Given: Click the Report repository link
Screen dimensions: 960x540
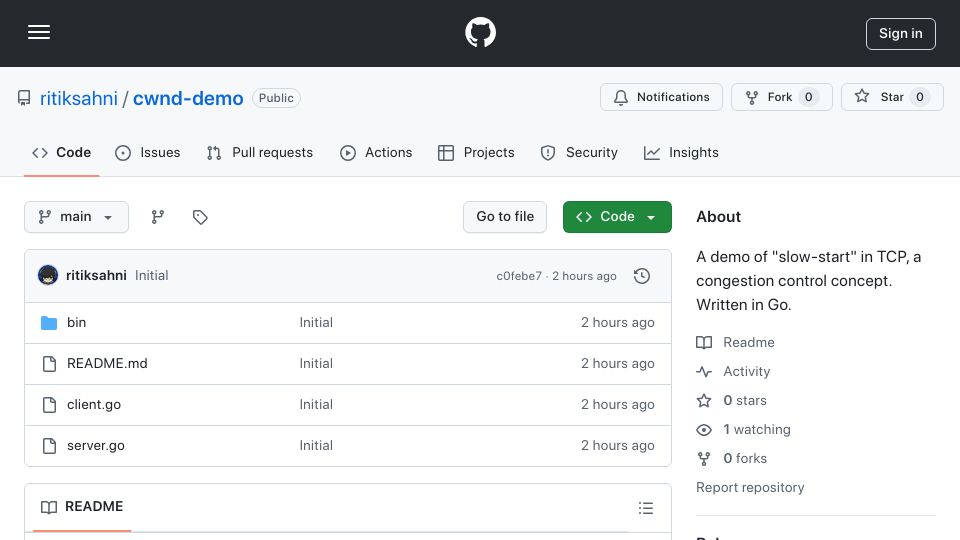Looking at the screenshot, I should point(750,487).
